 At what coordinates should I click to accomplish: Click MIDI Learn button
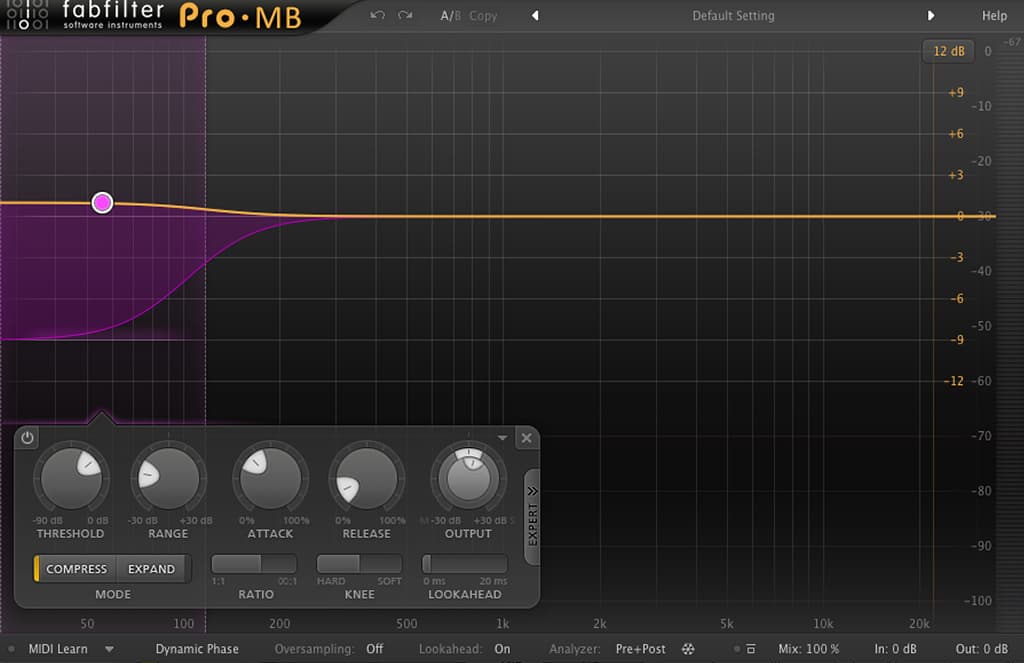pos(57,649)
